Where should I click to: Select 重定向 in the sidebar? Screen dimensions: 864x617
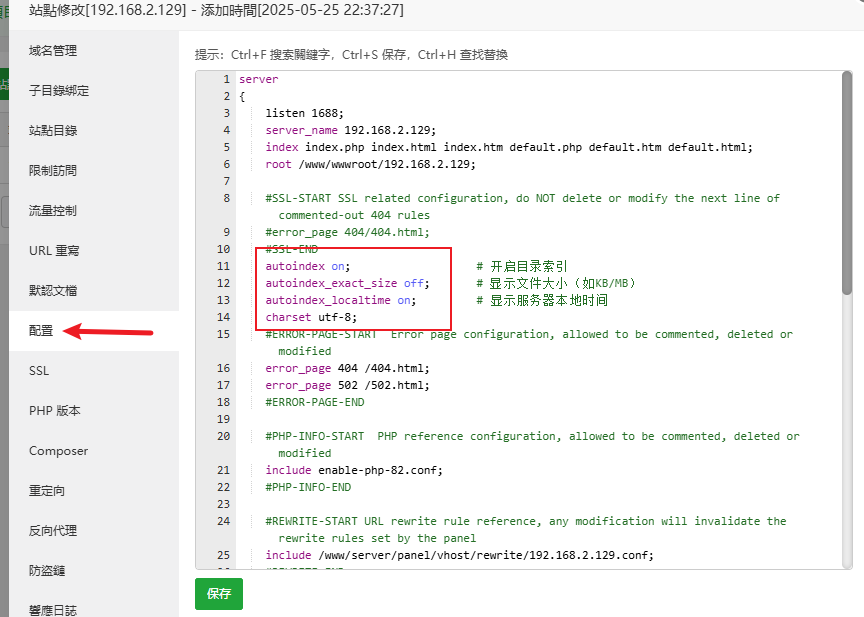click(x=47, y=491)
